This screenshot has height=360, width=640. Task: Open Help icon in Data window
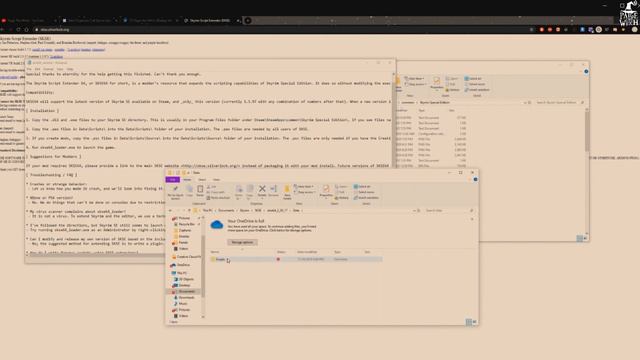[476, 180]
